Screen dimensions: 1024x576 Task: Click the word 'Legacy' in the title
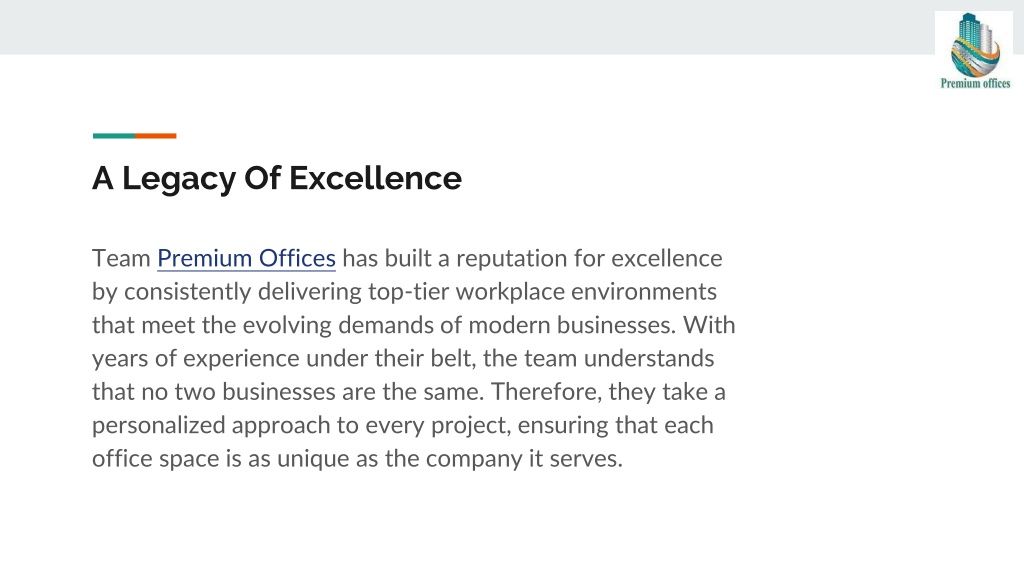click(x=178, y=178)
